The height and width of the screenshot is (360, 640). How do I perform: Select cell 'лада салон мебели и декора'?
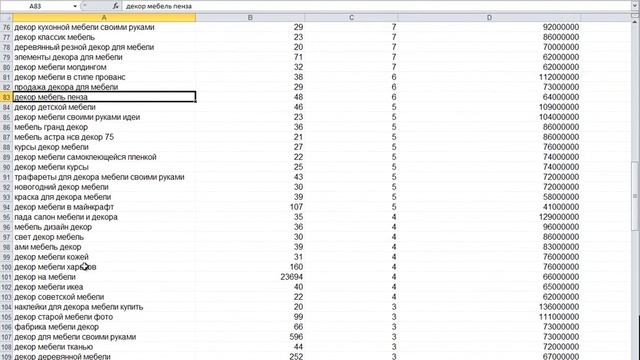[x=104, y=217]
